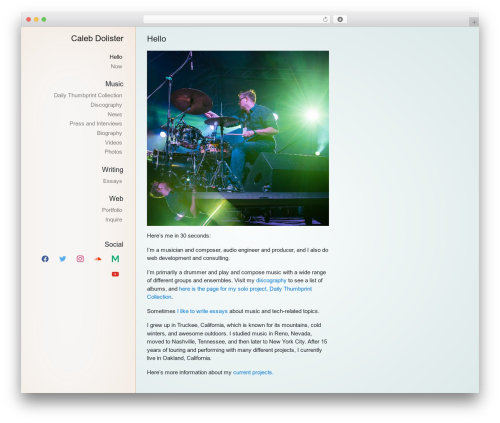Follow the current projects link
Viewport: 500px width, 423px height.
point(253,372)
